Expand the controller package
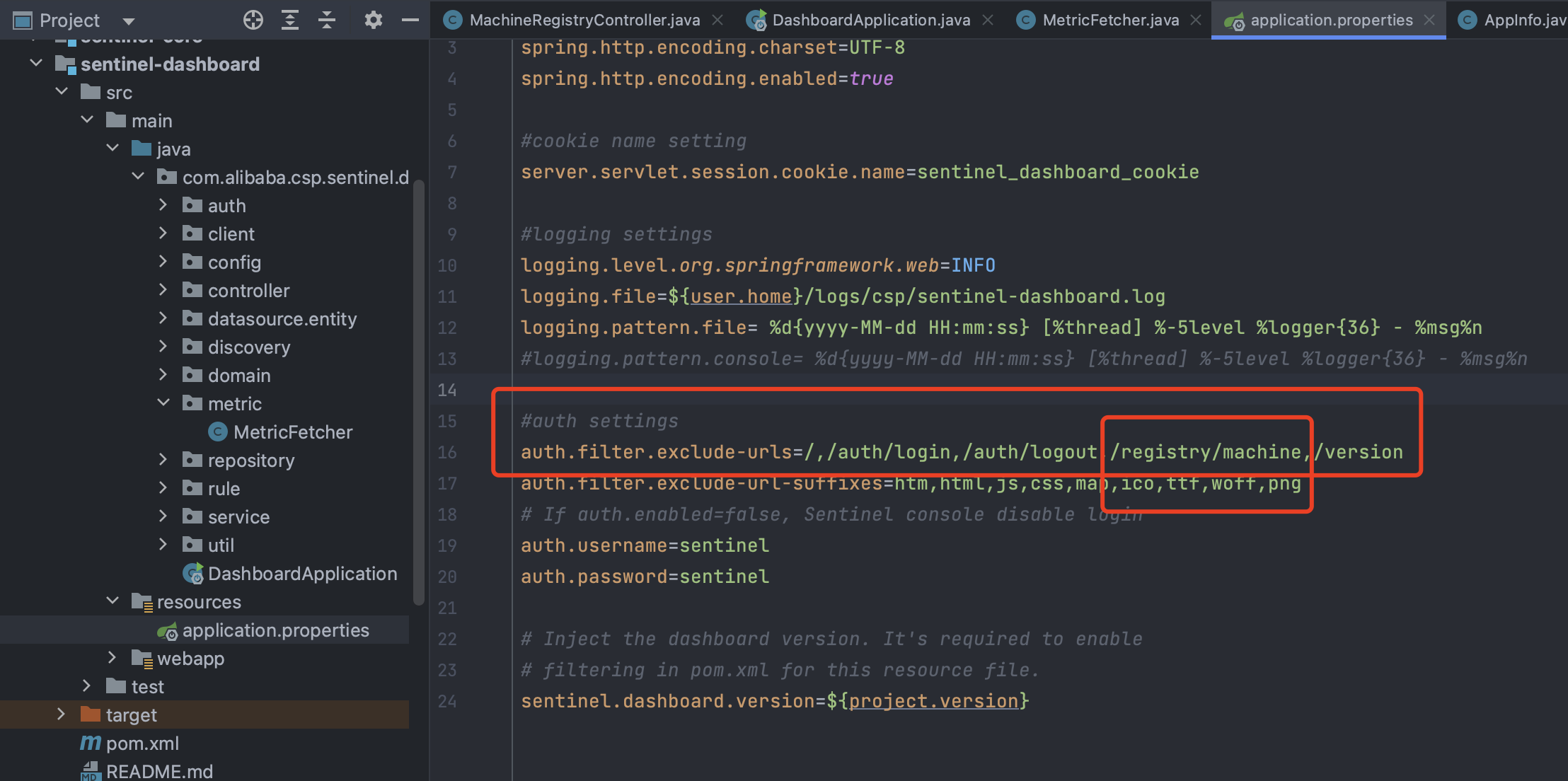1568x781 pixels. (163, 290)
